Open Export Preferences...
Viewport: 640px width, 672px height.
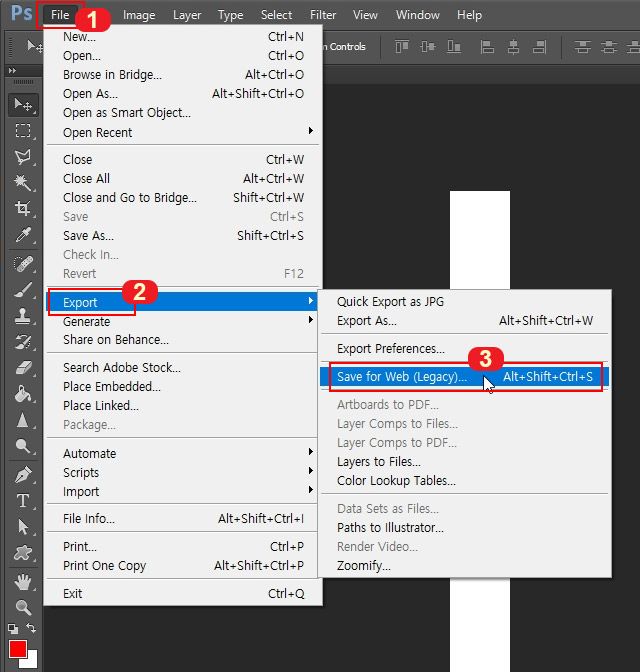point(465,348)
